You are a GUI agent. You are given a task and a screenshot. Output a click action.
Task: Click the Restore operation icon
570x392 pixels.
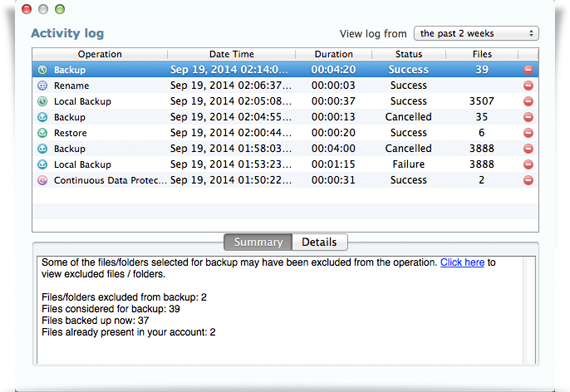(x=43, y=133)
